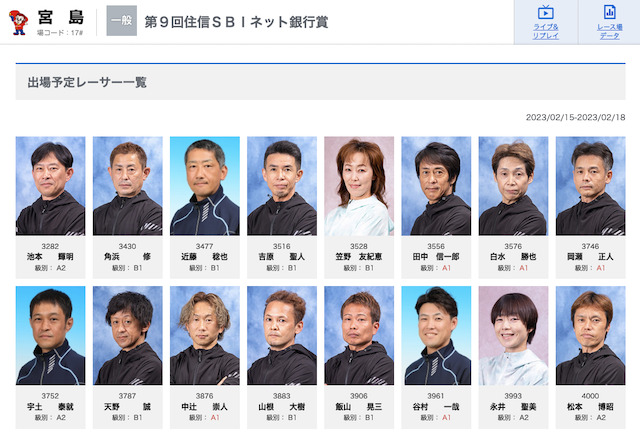Image resolution: width=640 pixels, height=432 pixels.
Task: Click the name 山根 大樹 under photo
Action: 282,407
